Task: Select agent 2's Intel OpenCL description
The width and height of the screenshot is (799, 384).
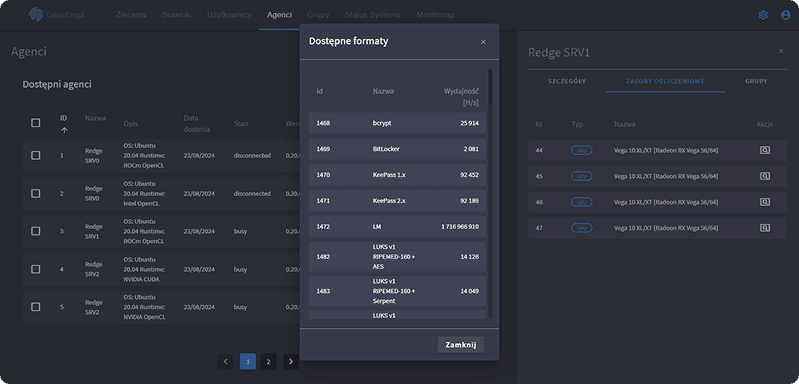Action: 144,194
